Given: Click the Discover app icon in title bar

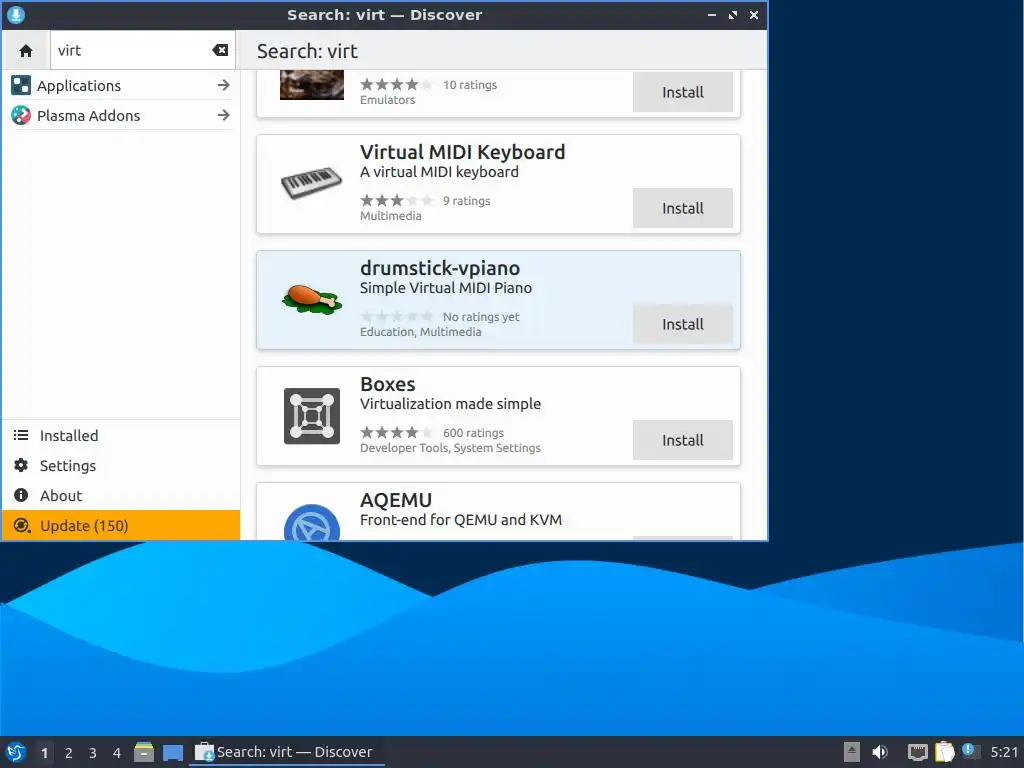Looking at the screenshot, I should [16, 14].
